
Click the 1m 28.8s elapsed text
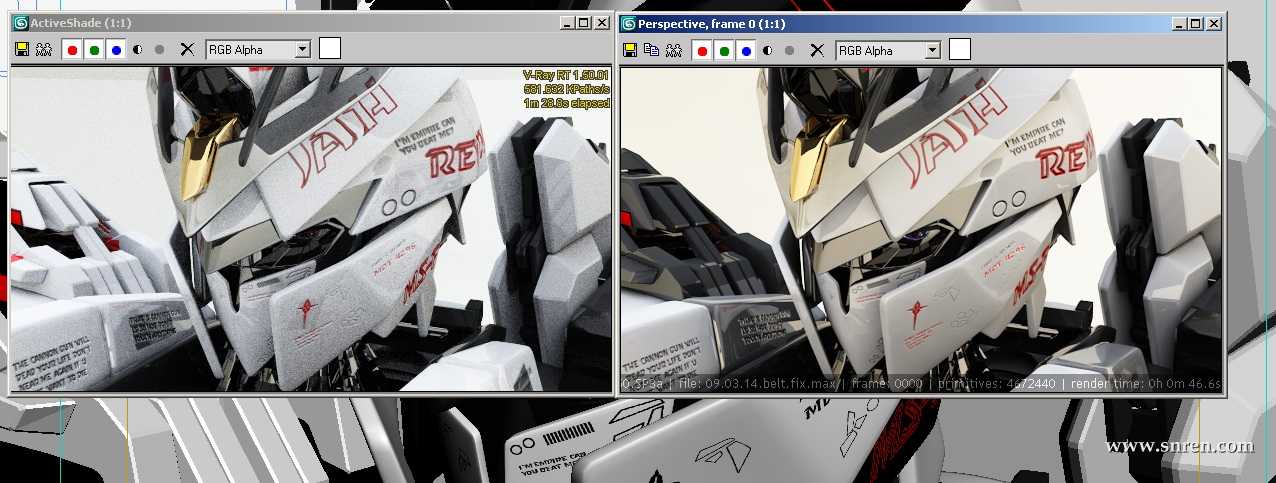pyautogui.click(x=566, y=101)
